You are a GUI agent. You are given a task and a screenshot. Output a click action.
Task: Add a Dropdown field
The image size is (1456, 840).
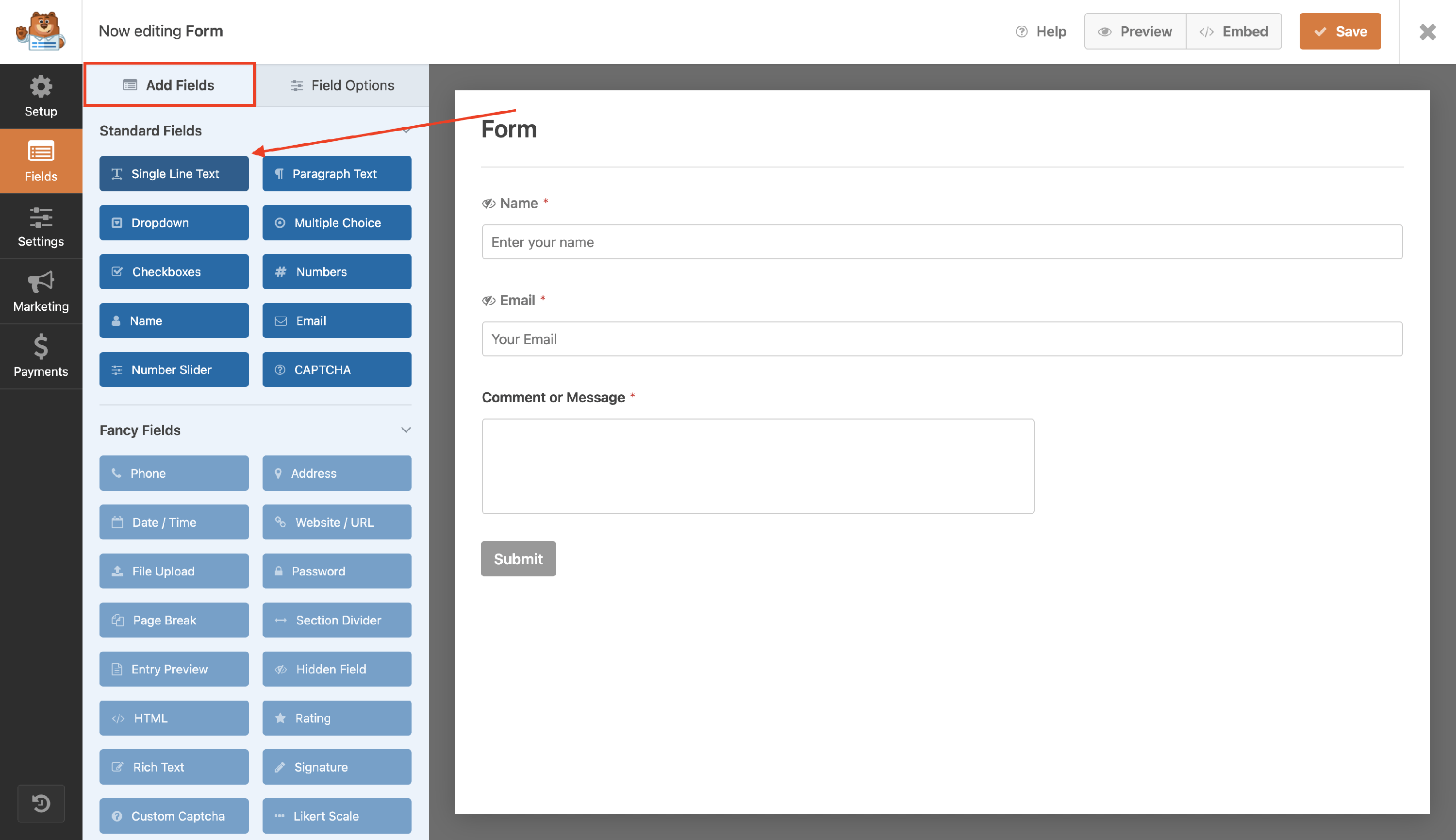click(174, 222)
